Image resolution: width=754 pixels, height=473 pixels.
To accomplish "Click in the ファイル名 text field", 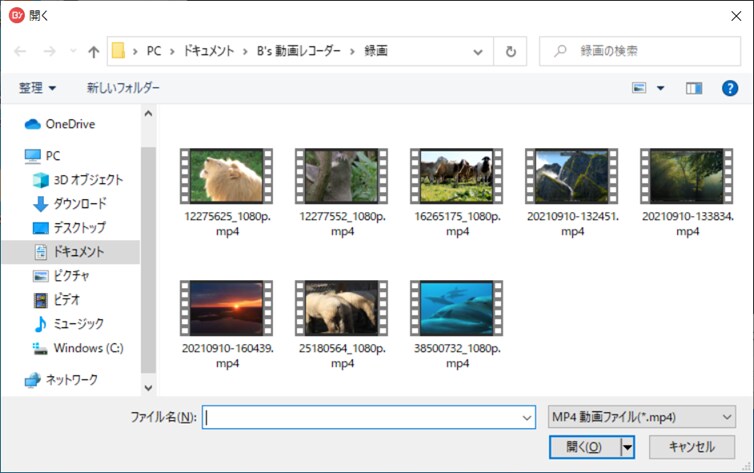I will [365, 418].
